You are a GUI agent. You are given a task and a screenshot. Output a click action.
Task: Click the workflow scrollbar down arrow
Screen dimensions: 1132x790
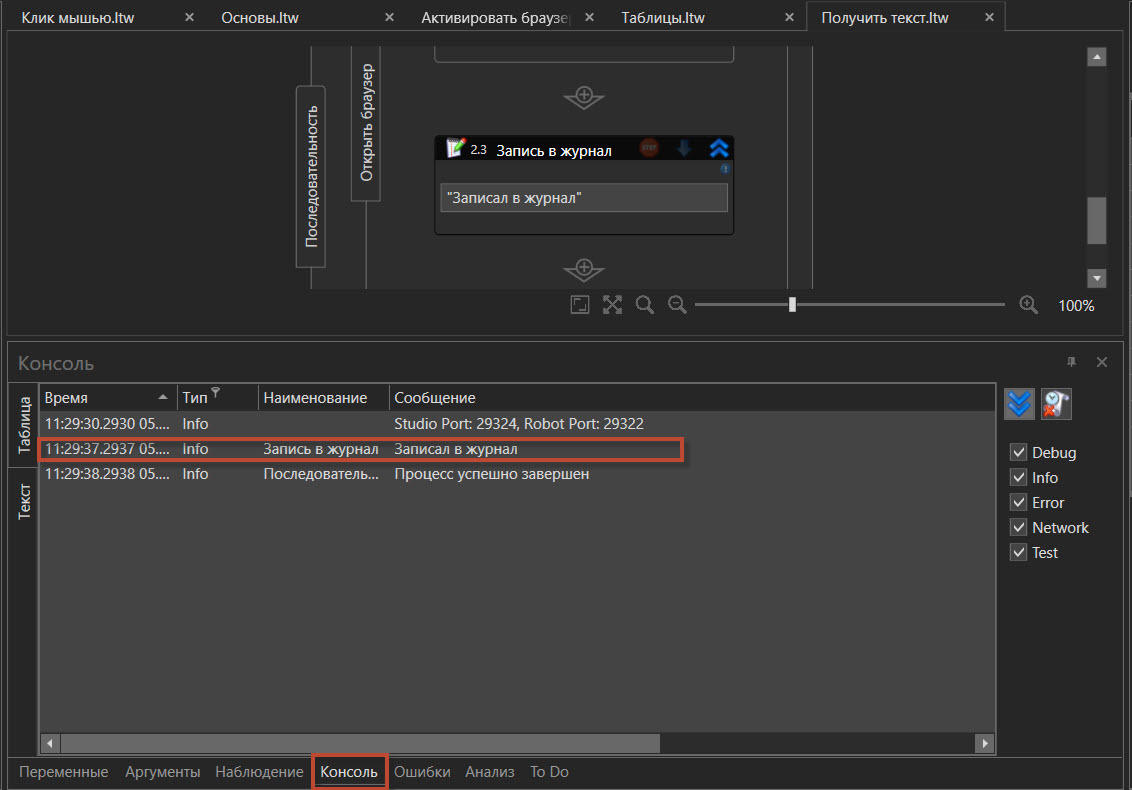click(1097, 278)
